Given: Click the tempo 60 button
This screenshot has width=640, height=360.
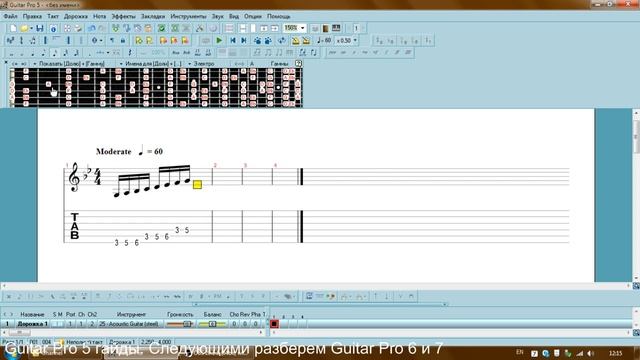Looking at the screenshot, I should [x=324, y=40].
